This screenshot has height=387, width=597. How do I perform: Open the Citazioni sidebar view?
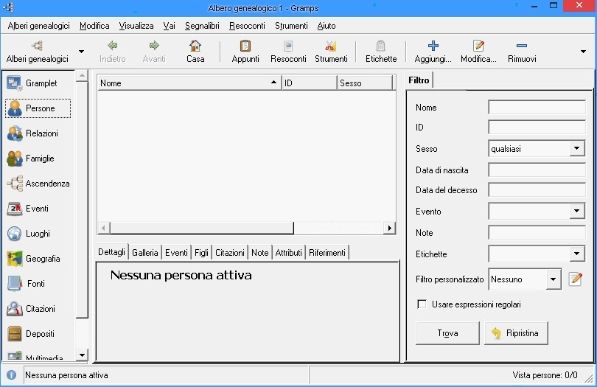coord(32,309)
